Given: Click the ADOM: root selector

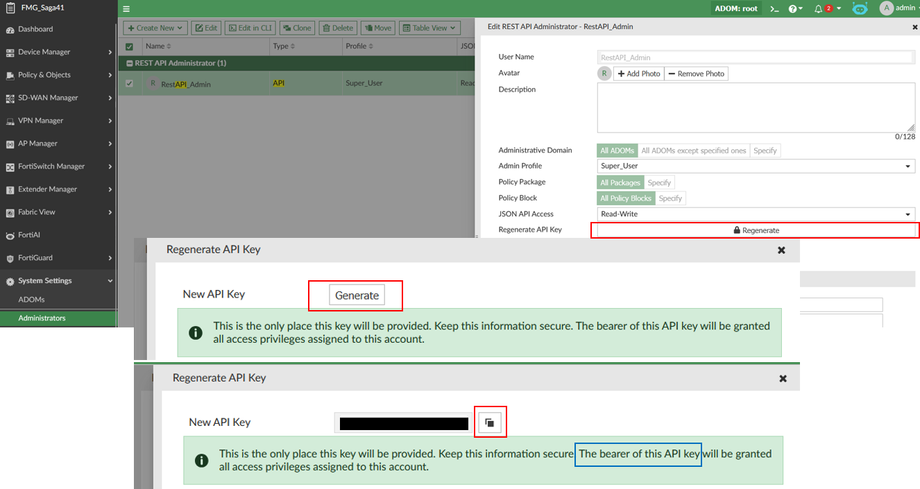Looking at the screenshot, I should coord(736,9).
